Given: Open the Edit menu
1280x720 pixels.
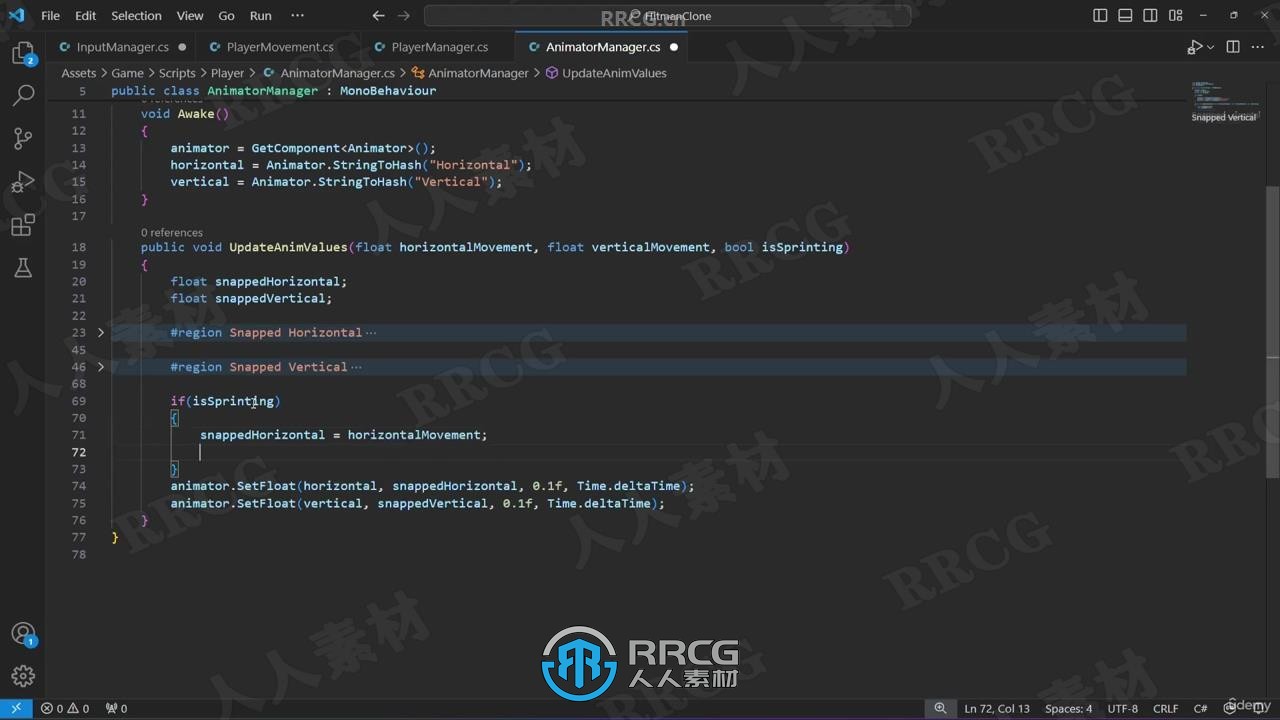Looking at the screenshot, I should [86, 16].
